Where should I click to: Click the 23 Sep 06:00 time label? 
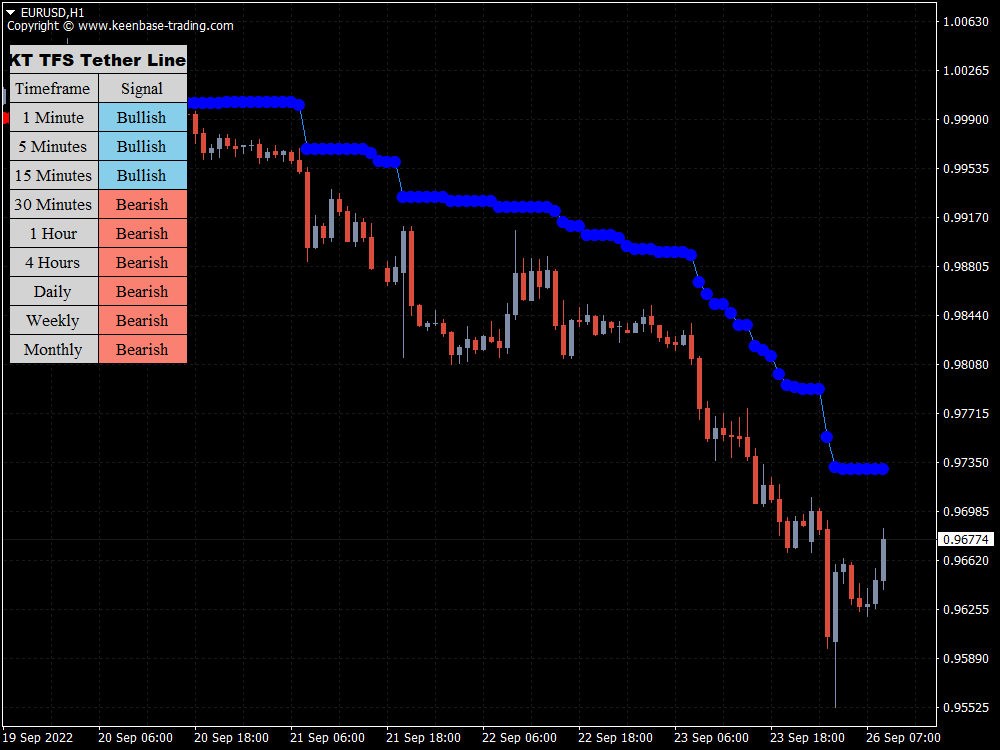pos(711,738)
